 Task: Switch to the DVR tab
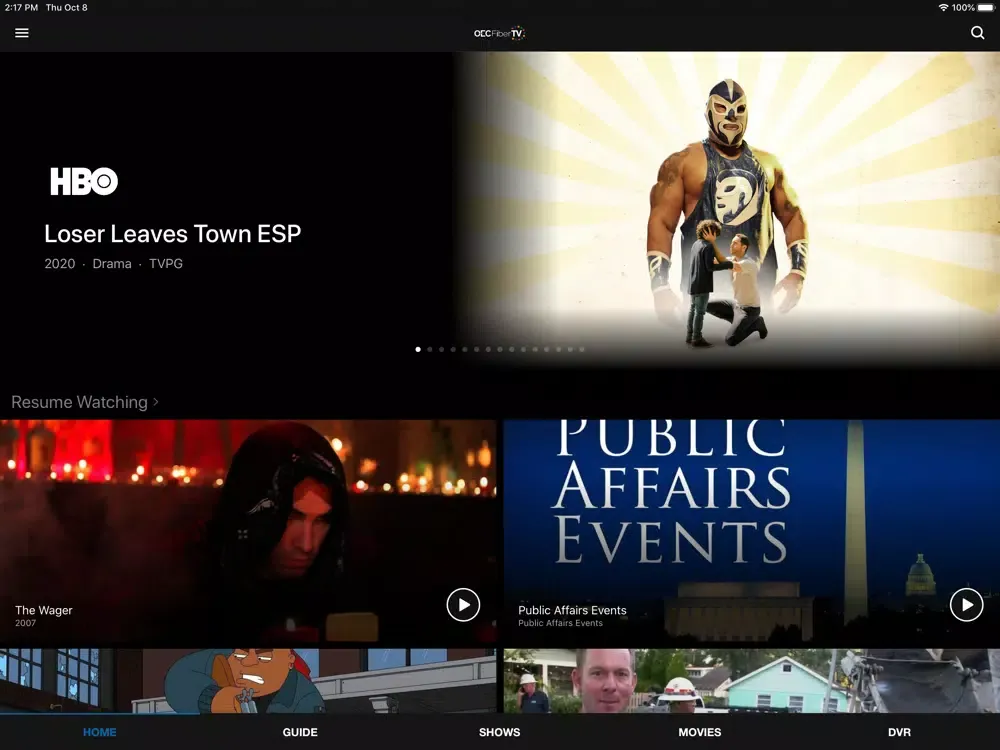tap(899, 732)
